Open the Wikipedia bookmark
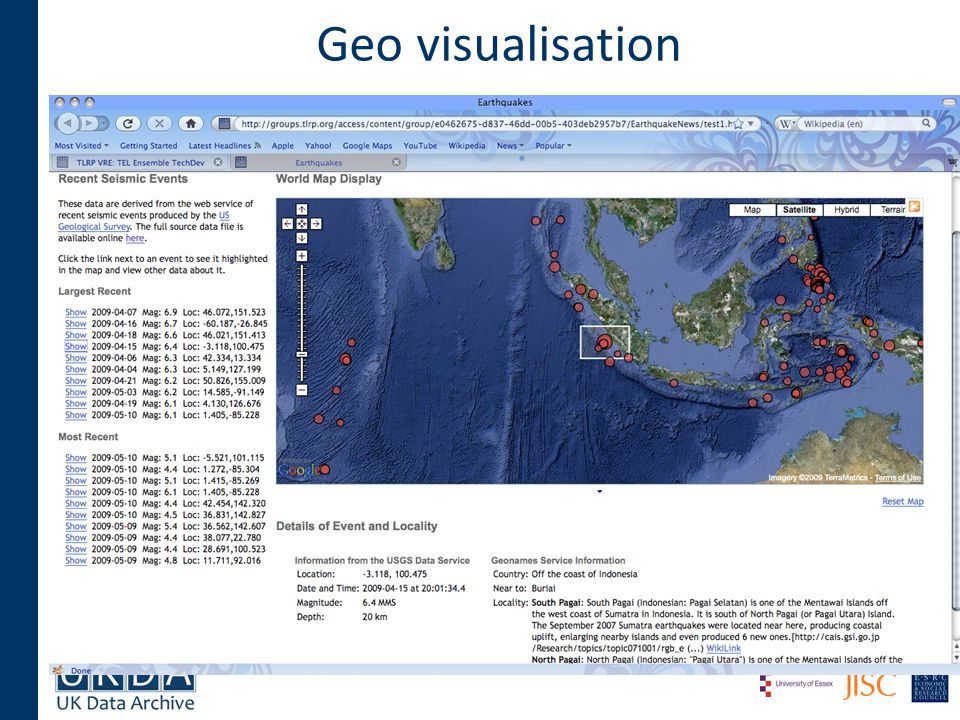 [x=467, y=146]
